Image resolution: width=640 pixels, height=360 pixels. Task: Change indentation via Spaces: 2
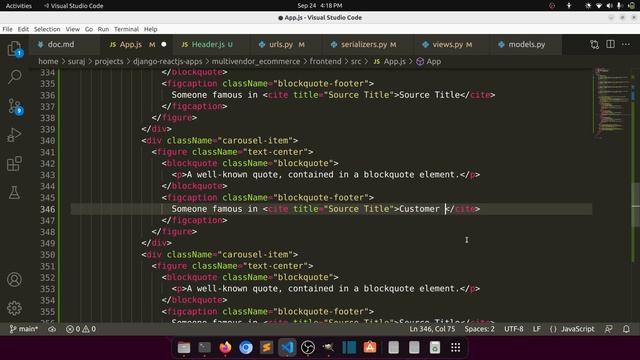coord(479,329)
